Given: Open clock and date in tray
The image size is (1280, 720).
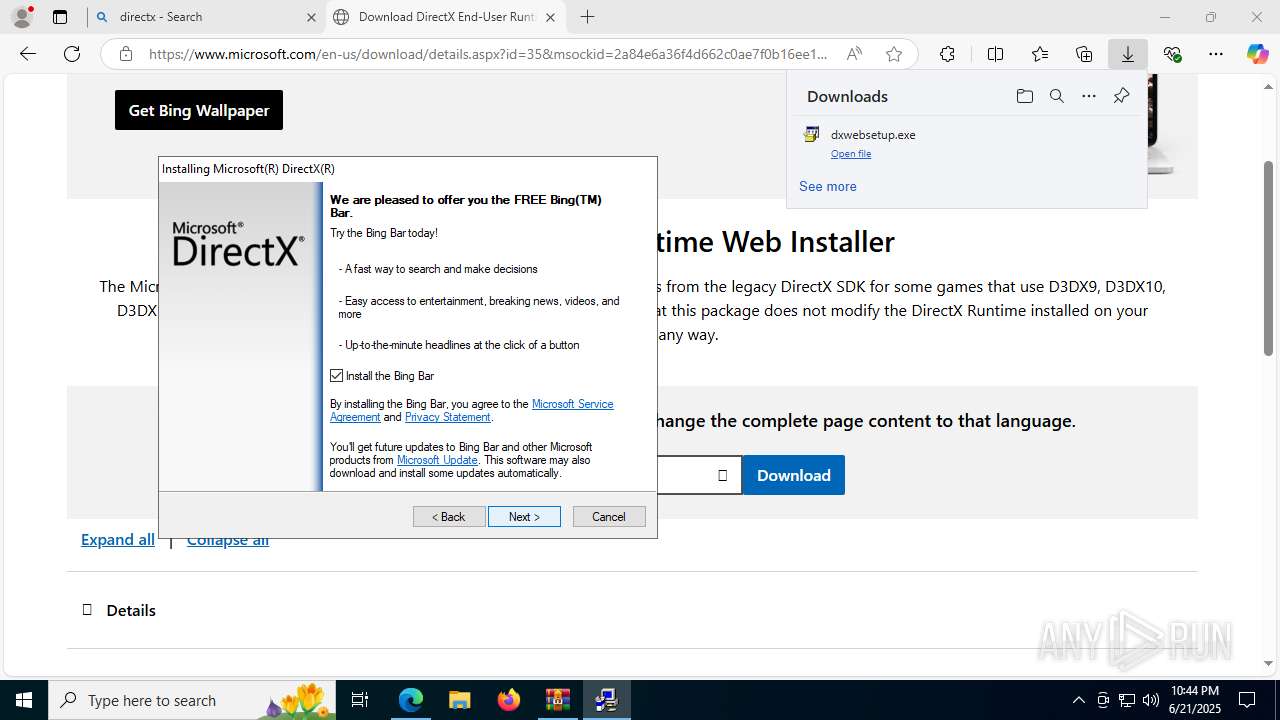Looking at the screenshot, I should [x=1194, y=700].
